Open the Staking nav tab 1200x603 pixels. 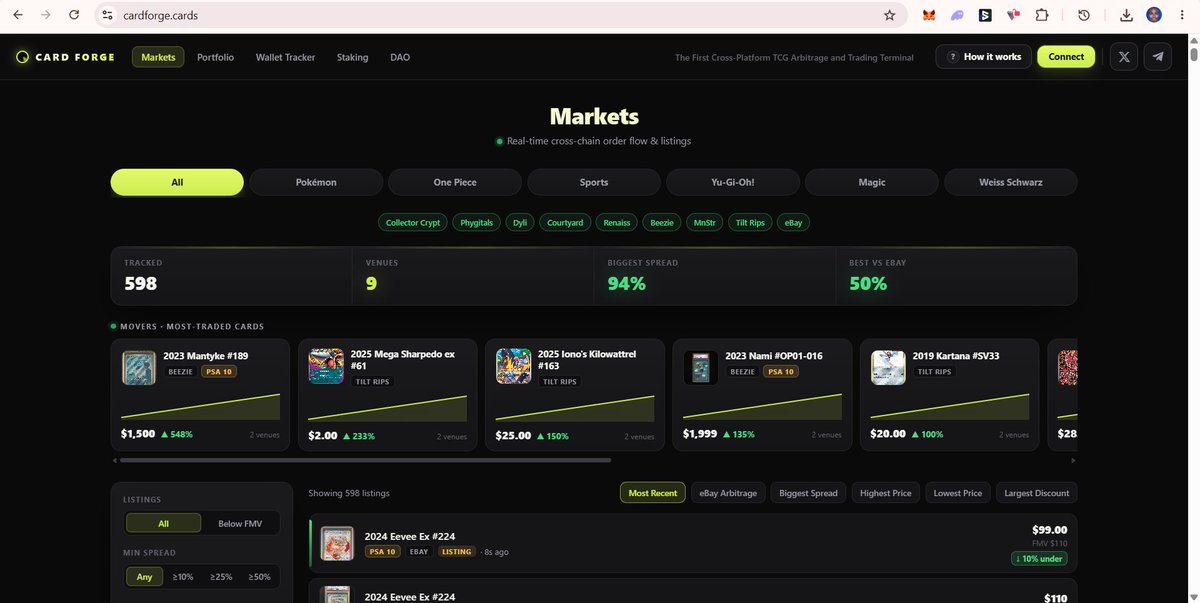point(352,57)
